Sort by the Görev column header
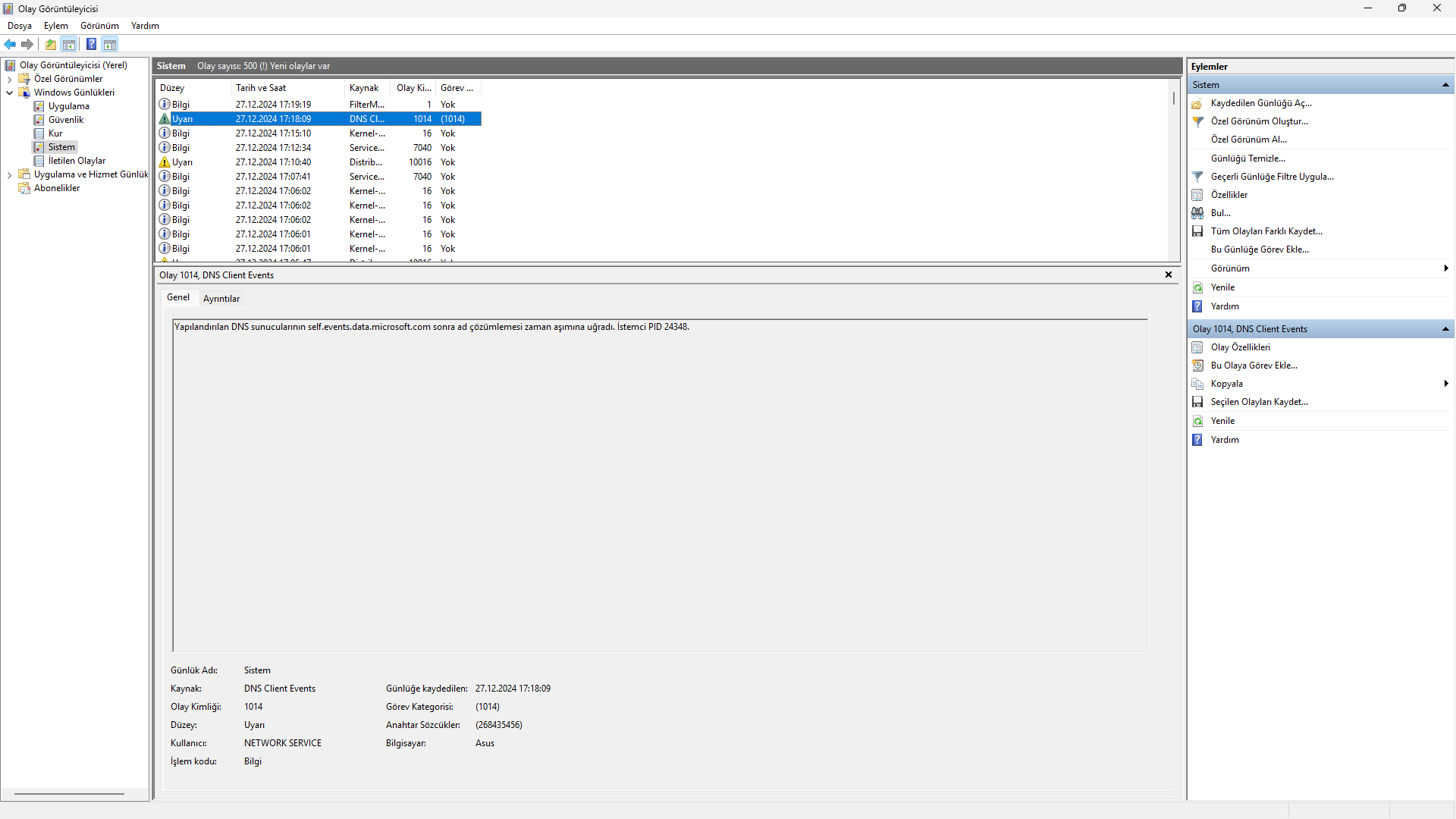 click(458, 88)
